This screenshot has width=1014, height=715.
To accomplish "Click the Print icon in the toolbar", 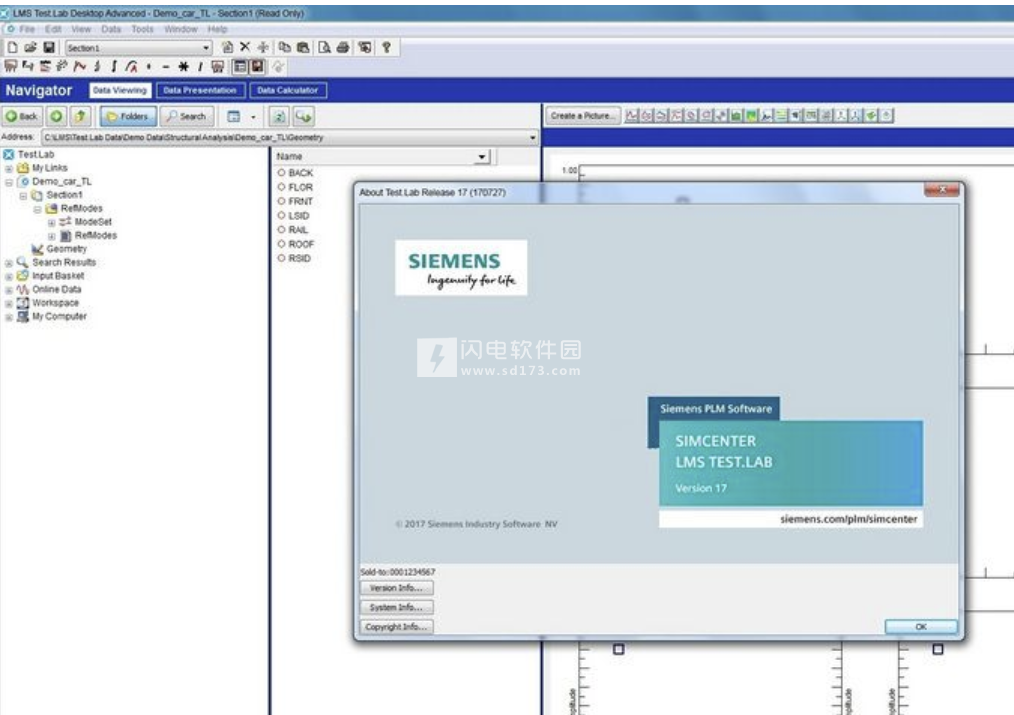I will (x=343, y=47).
